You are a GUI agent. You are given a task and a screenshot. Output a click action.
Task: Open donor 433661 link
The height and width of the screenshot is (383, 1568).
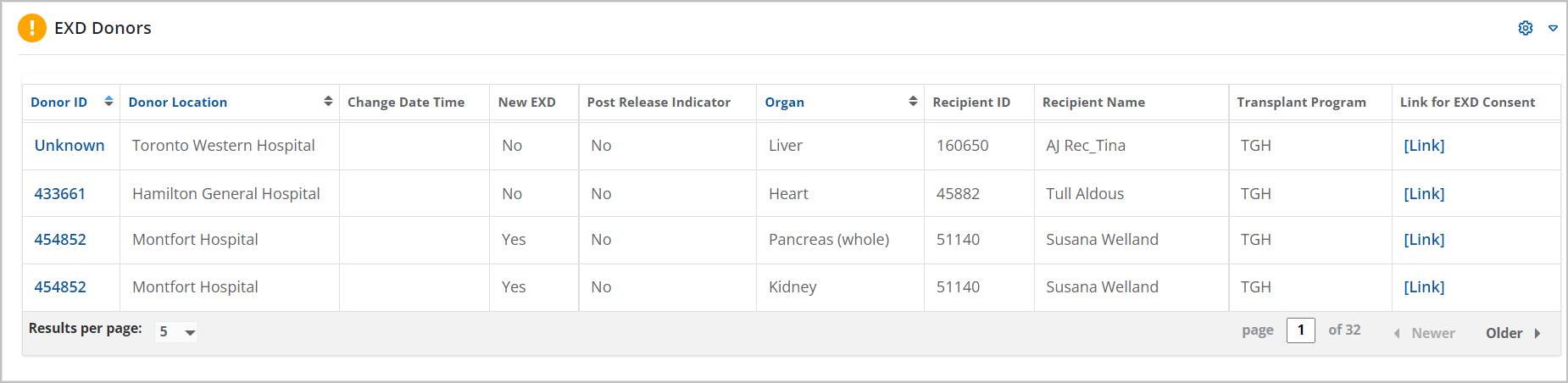click(x=60, y=194)
